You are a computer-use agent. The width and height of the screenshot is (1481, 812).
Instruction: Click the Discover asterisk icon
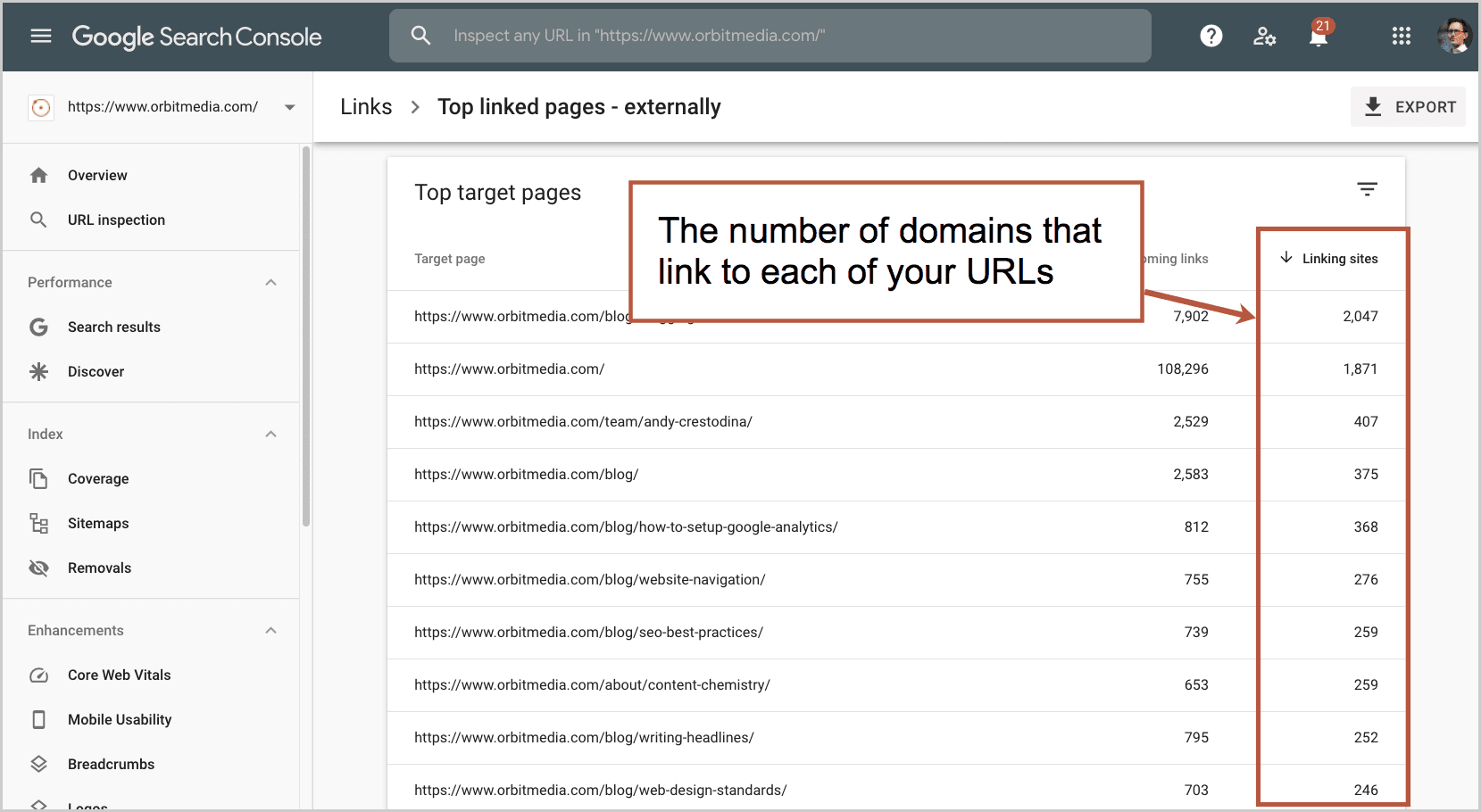click(38, 371)
